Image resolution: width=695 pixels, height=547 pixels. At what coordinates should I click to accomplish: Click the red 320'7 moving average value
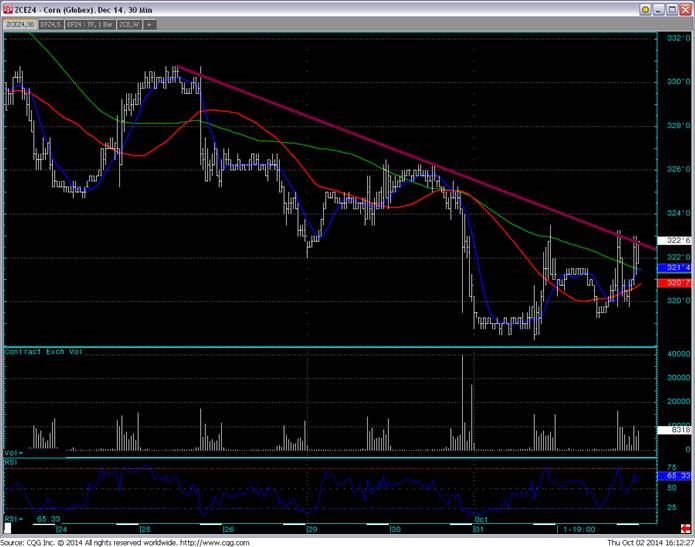[677, 283]
